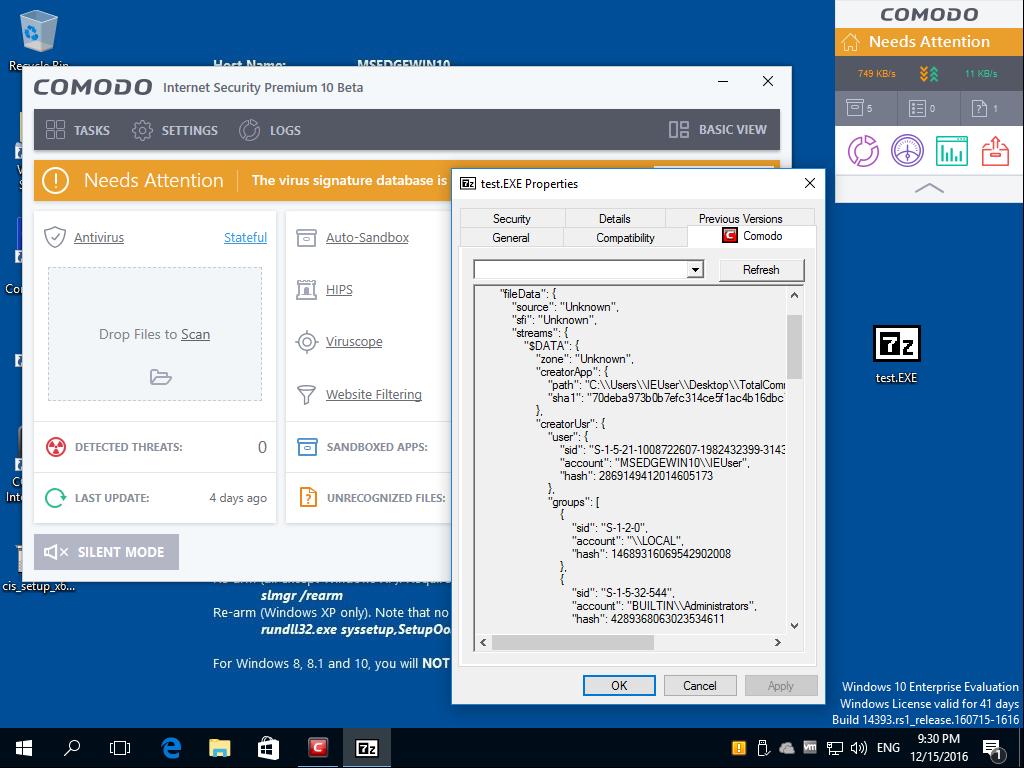
Task: Open the Action Center notifications
Action: 993,750
